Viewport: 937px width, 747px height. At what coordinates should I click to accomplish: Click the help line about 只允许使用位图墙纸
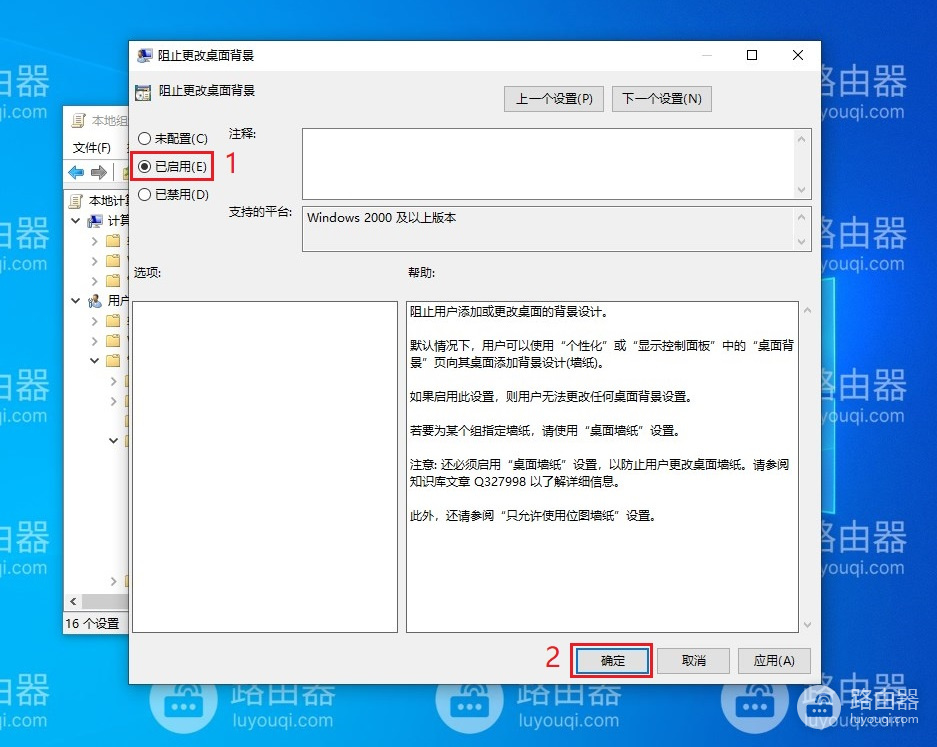point(533,516)
